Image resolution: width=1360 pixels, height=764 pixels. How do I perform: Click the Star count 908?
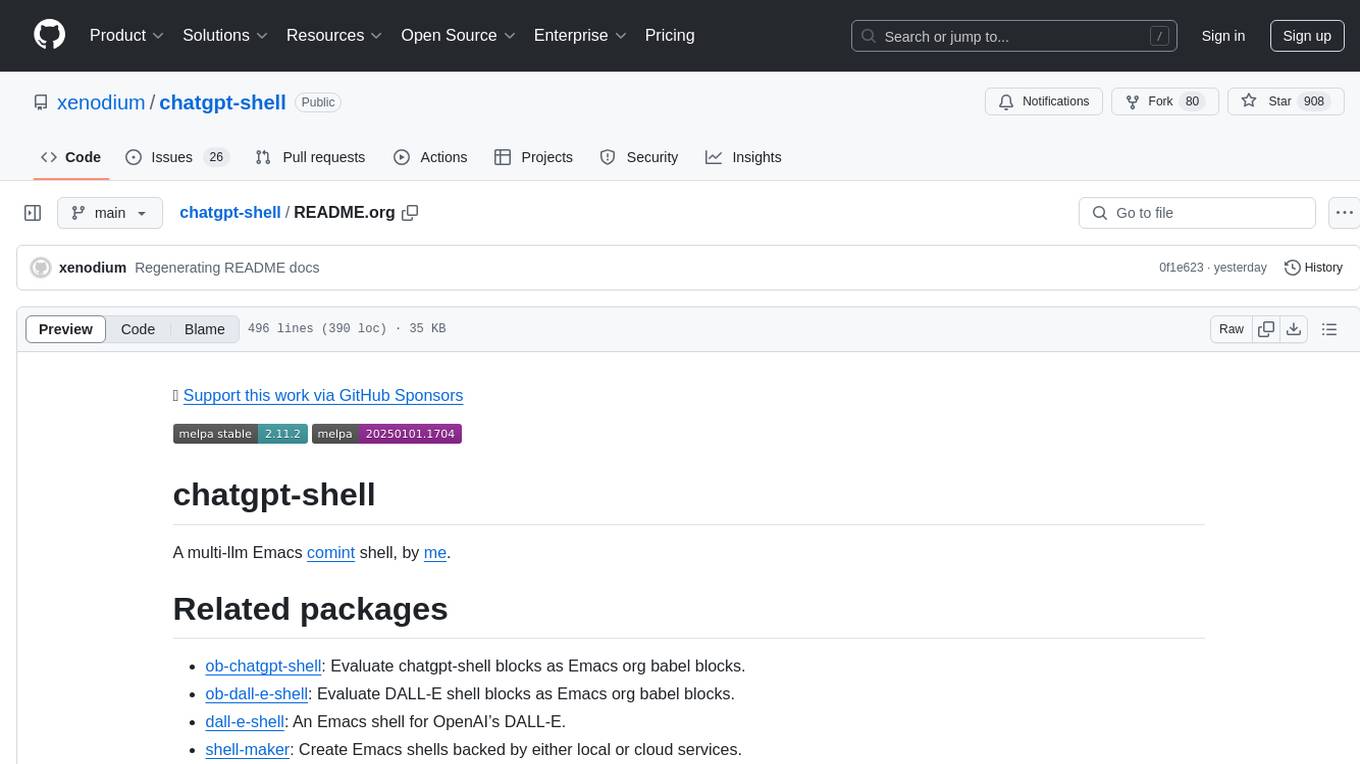pyautogui.click(x=1314, y=102)
